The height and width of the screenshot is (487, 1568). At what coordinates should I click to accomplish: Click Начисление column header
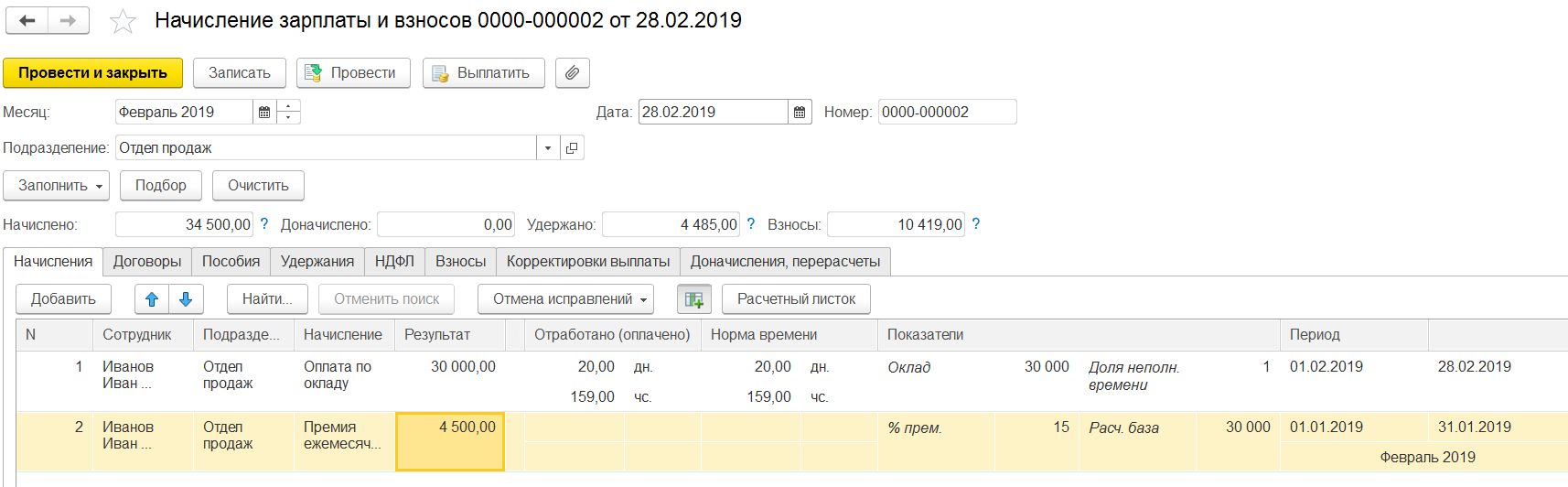point(344,334)
